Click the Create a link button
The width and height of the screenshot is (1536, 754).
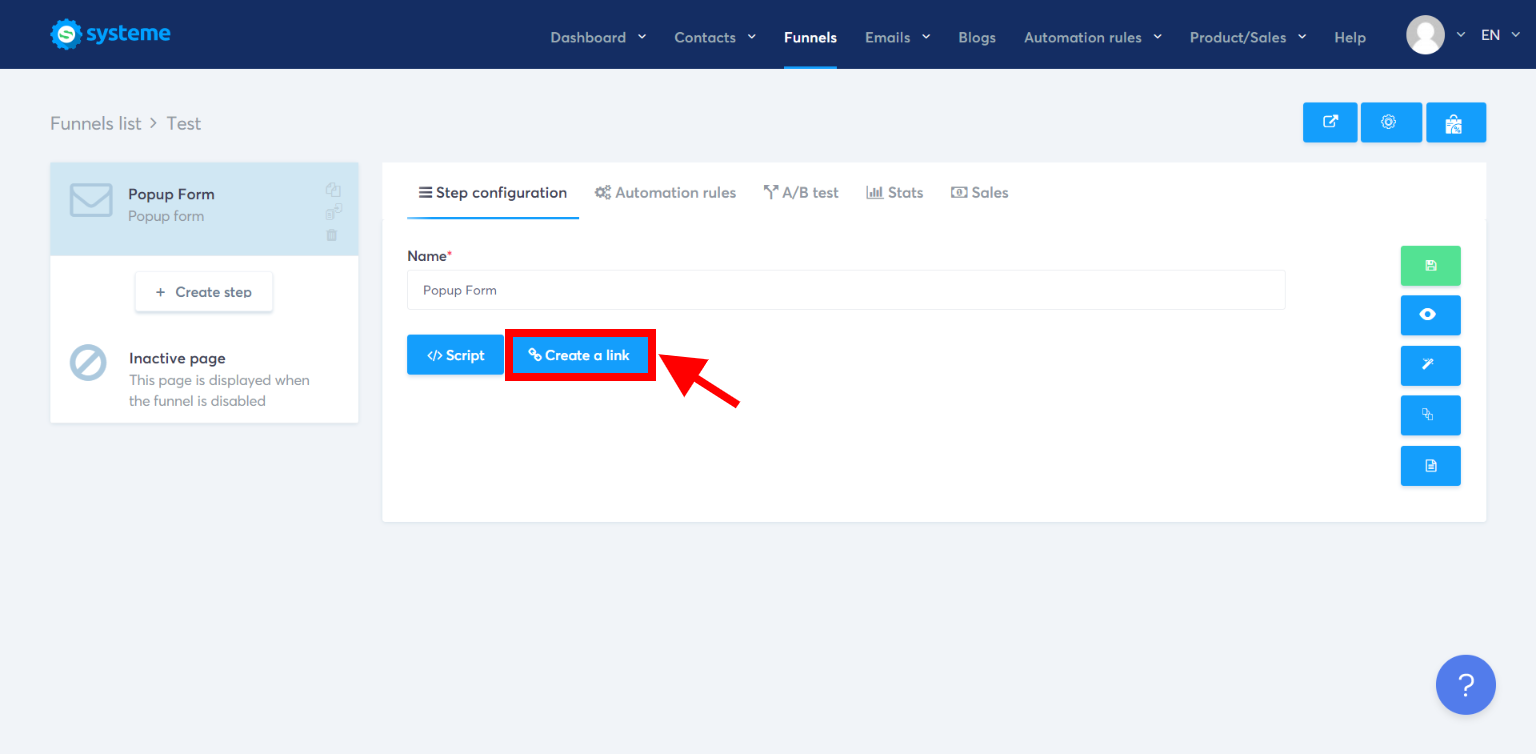point(580,354)
